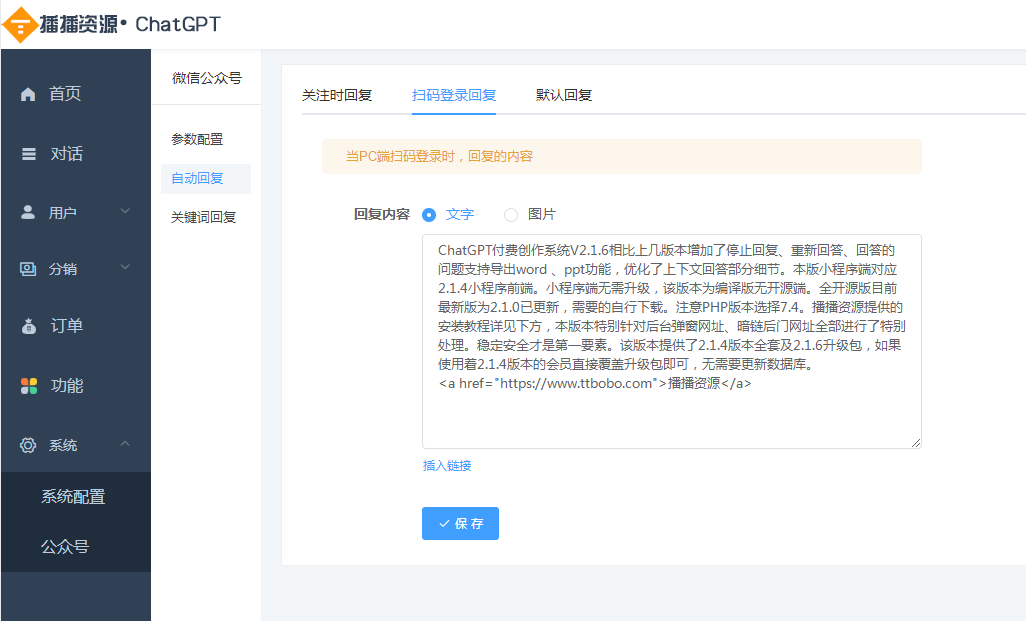Click the gear icon beside 系统

pyautogui.click(x=27, y=445)
